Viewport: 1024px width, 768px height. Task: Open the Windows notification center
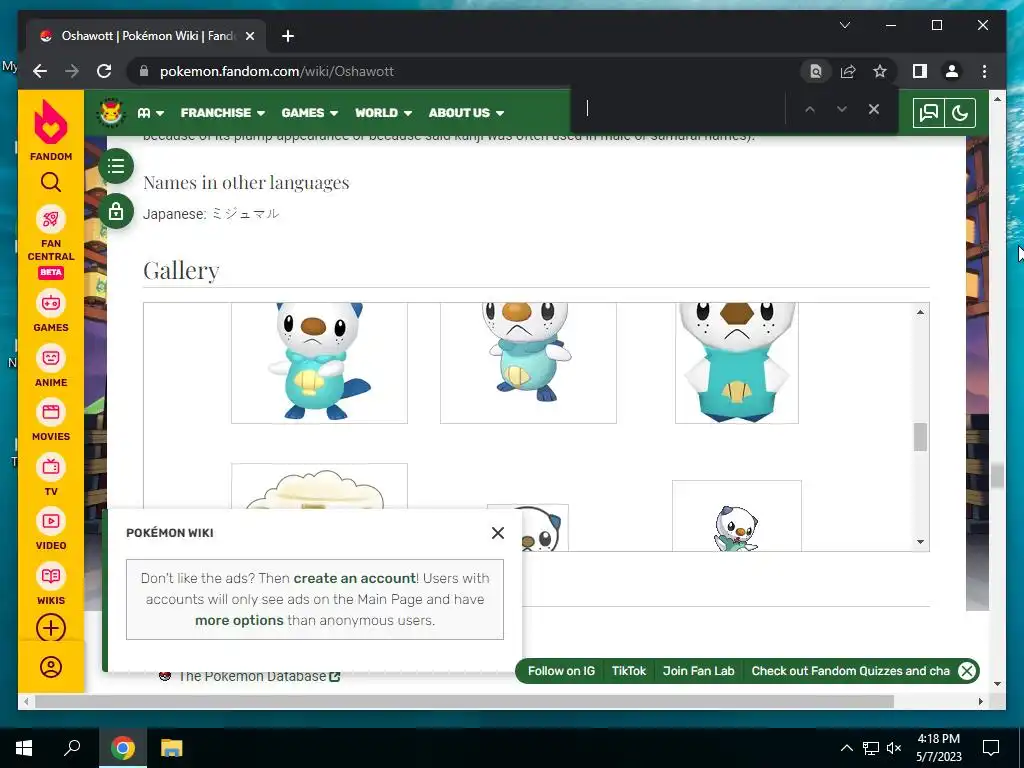991,748
